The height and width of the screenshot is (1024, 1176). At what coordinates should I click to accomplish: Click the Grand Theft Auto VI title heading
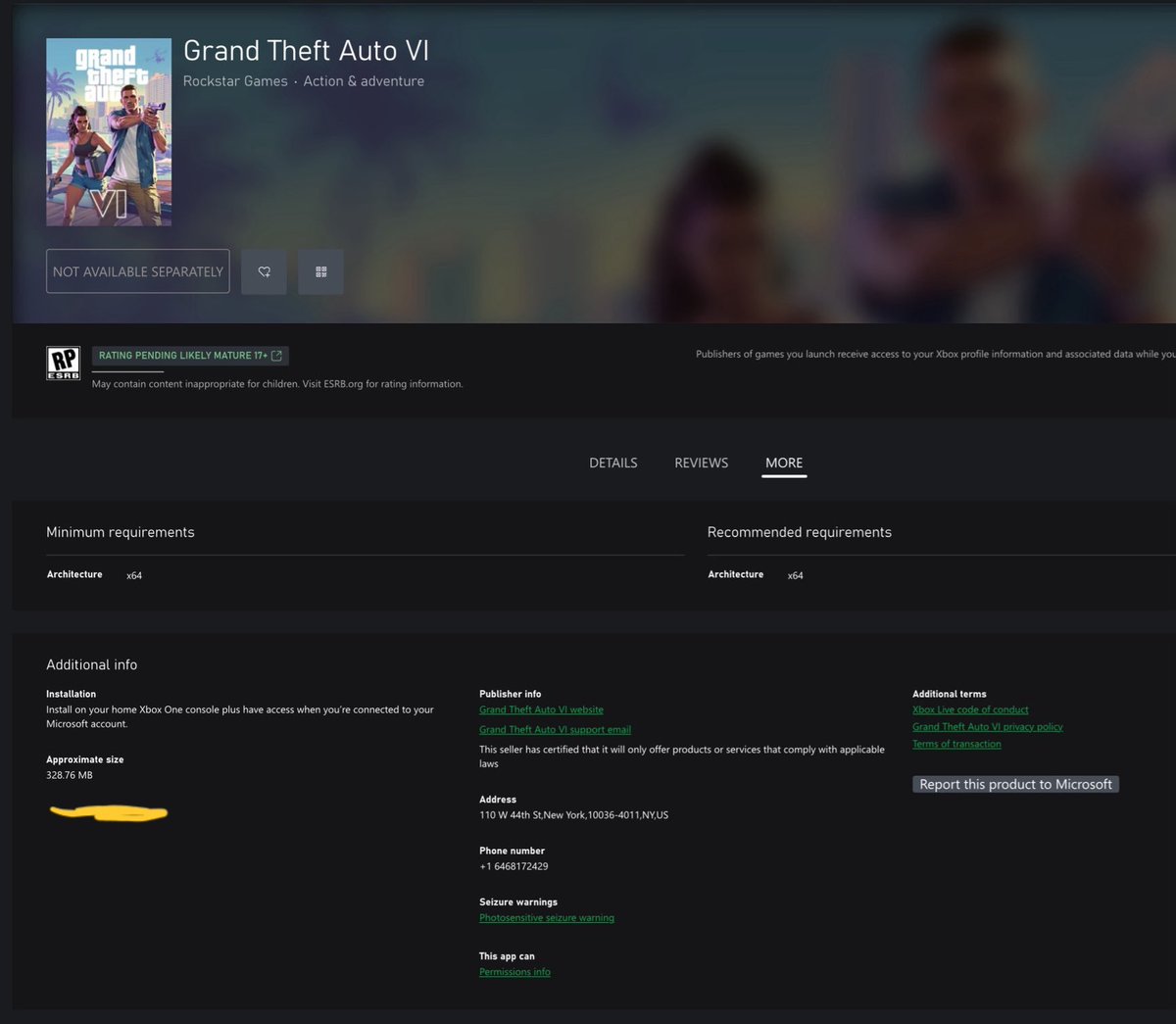coord(306,51)
